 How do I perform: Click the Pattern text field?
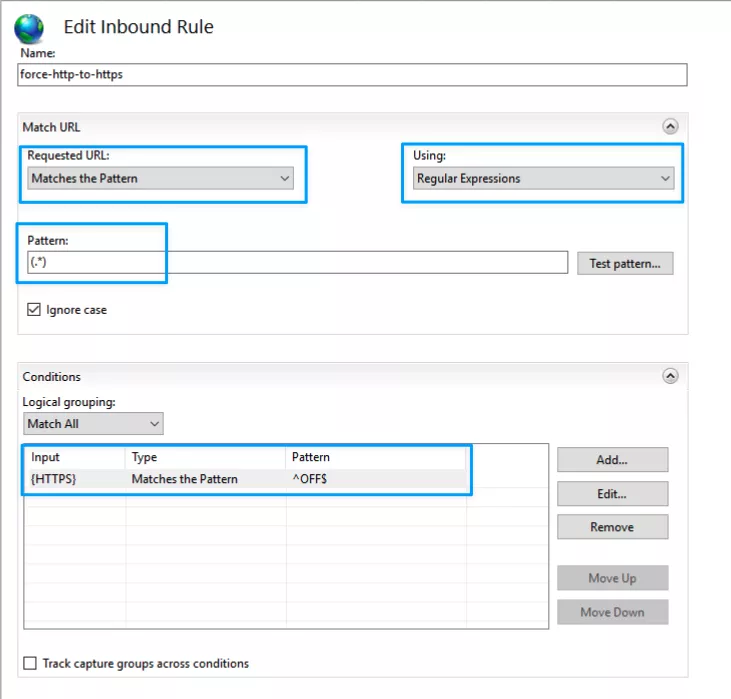(298, 263)
